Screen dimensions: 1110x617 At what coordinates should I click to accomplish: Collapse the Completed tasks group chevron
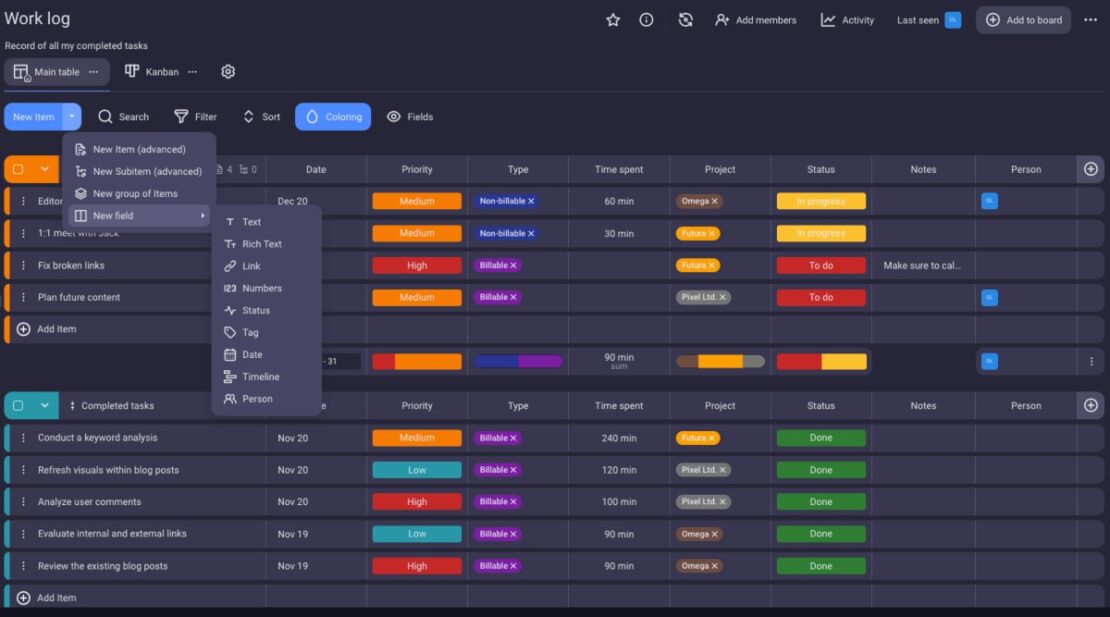coord(45,405)
